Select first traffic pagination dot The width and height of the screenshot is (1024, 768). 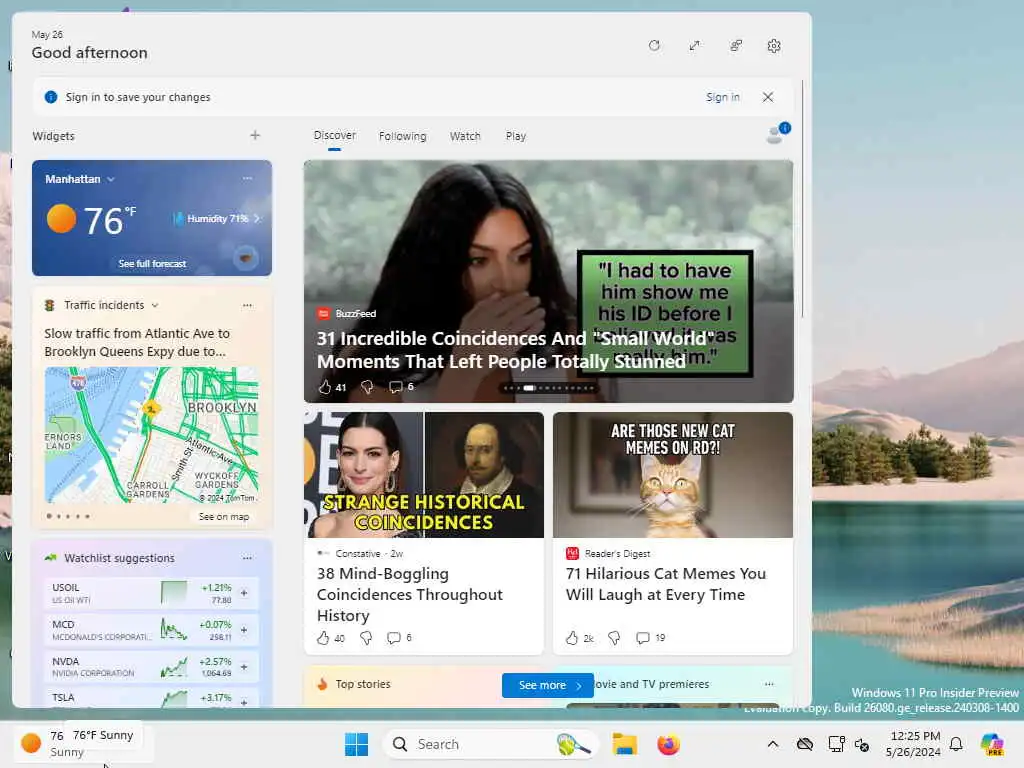coord(49,517)
